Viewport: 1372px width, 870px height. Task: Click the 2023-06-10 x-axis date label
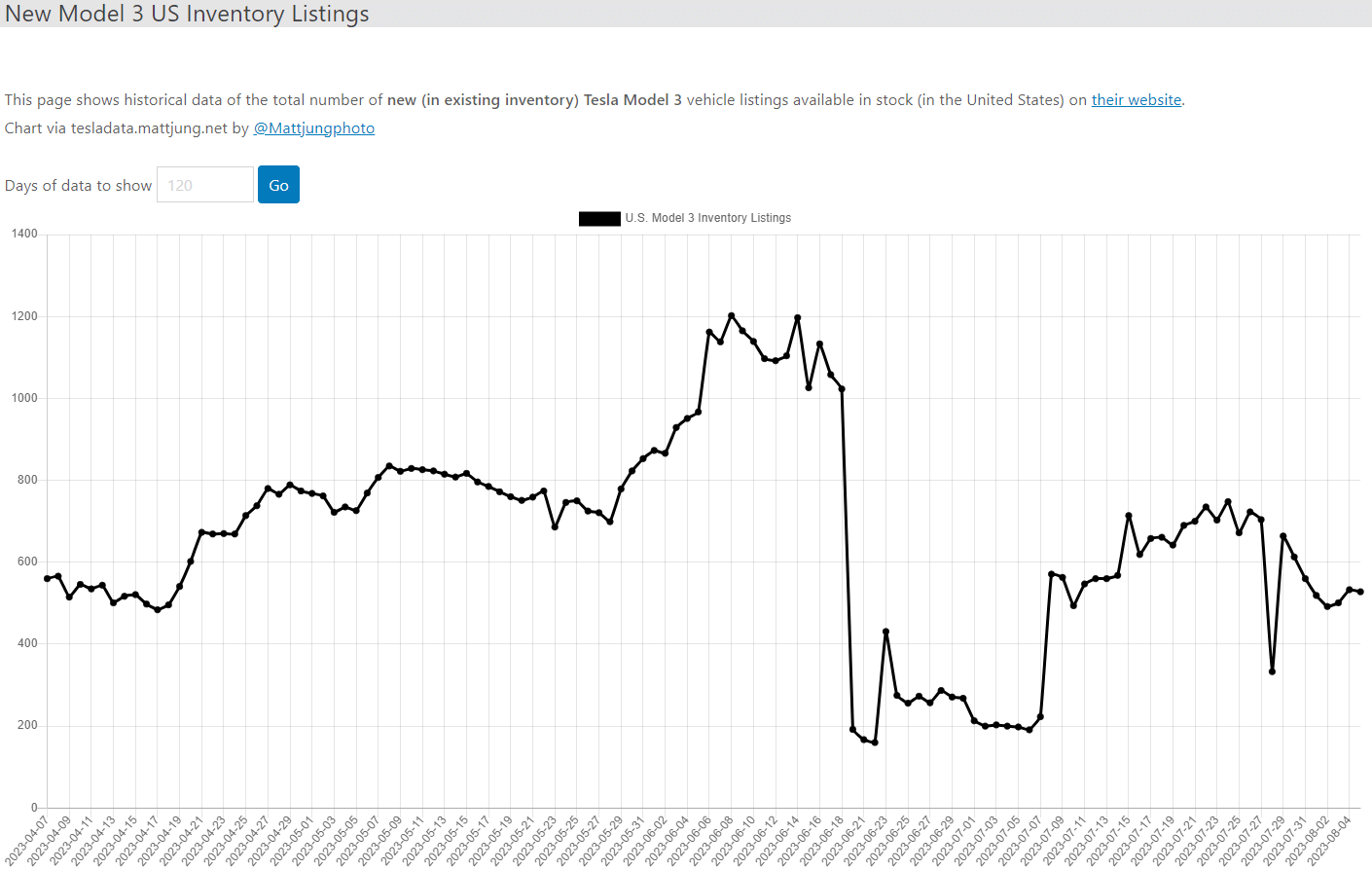coord(734,840)
